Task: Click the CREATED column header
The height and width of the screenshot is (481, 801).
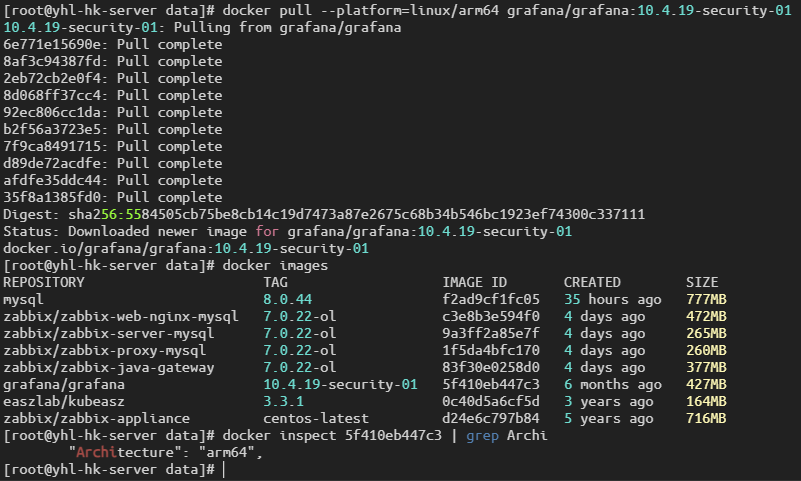Action: click(592, 282)
